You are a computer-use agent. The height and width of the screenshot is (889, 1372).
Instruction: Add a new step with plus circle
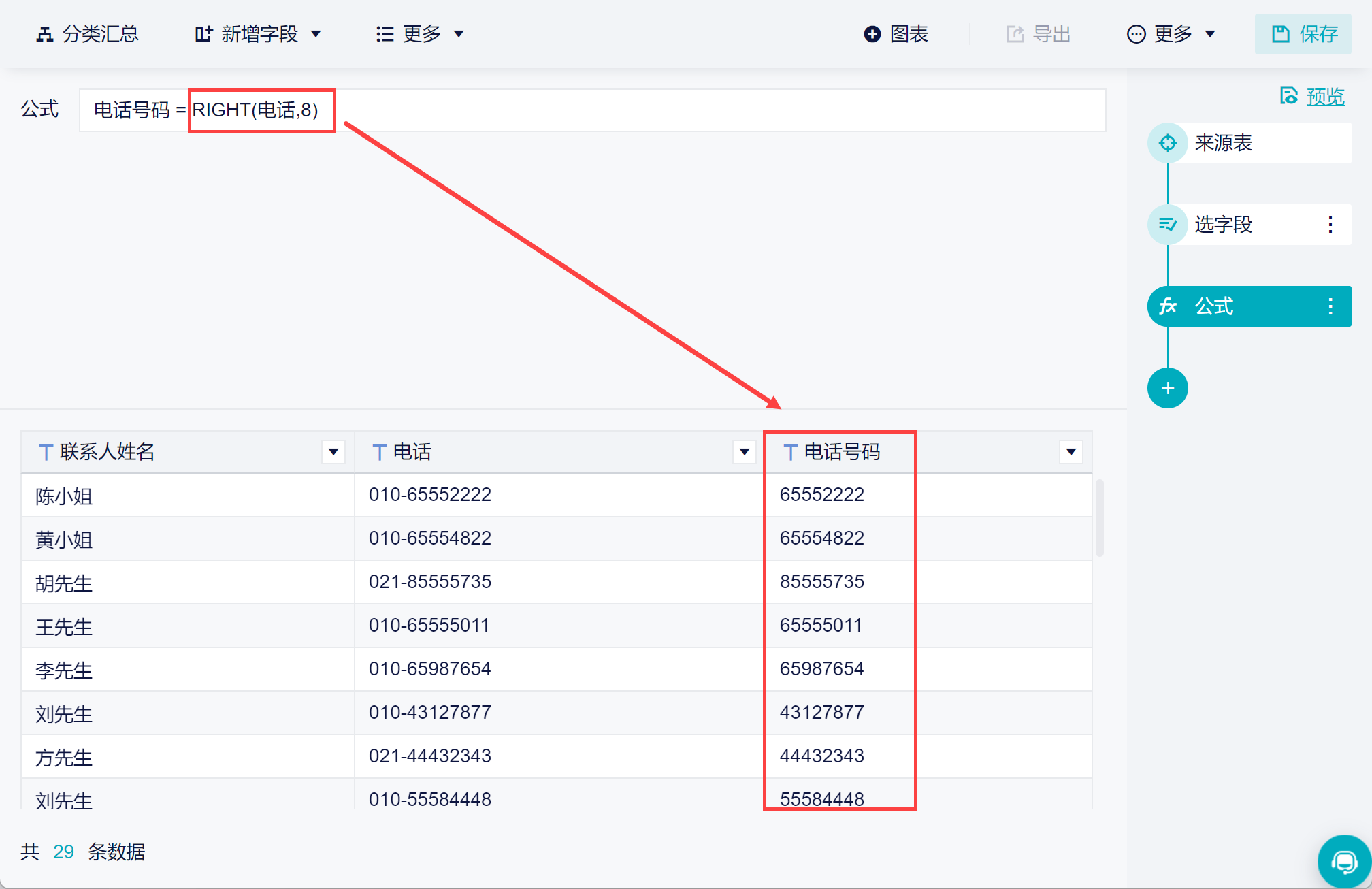coord(1167,388)
